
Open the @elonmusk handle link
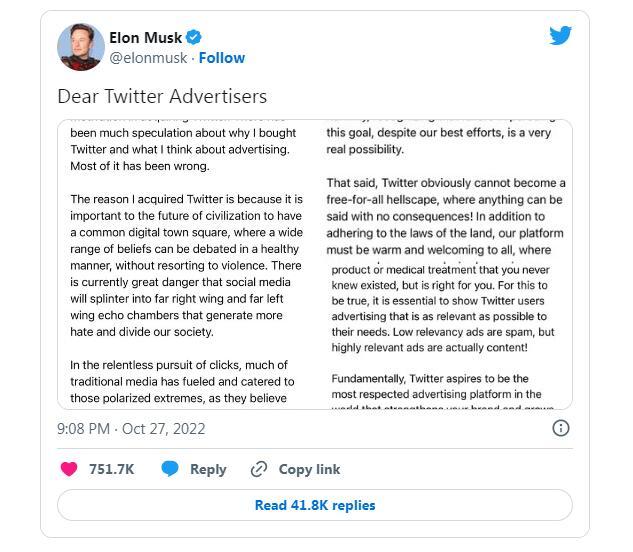(x=148, y=58)
